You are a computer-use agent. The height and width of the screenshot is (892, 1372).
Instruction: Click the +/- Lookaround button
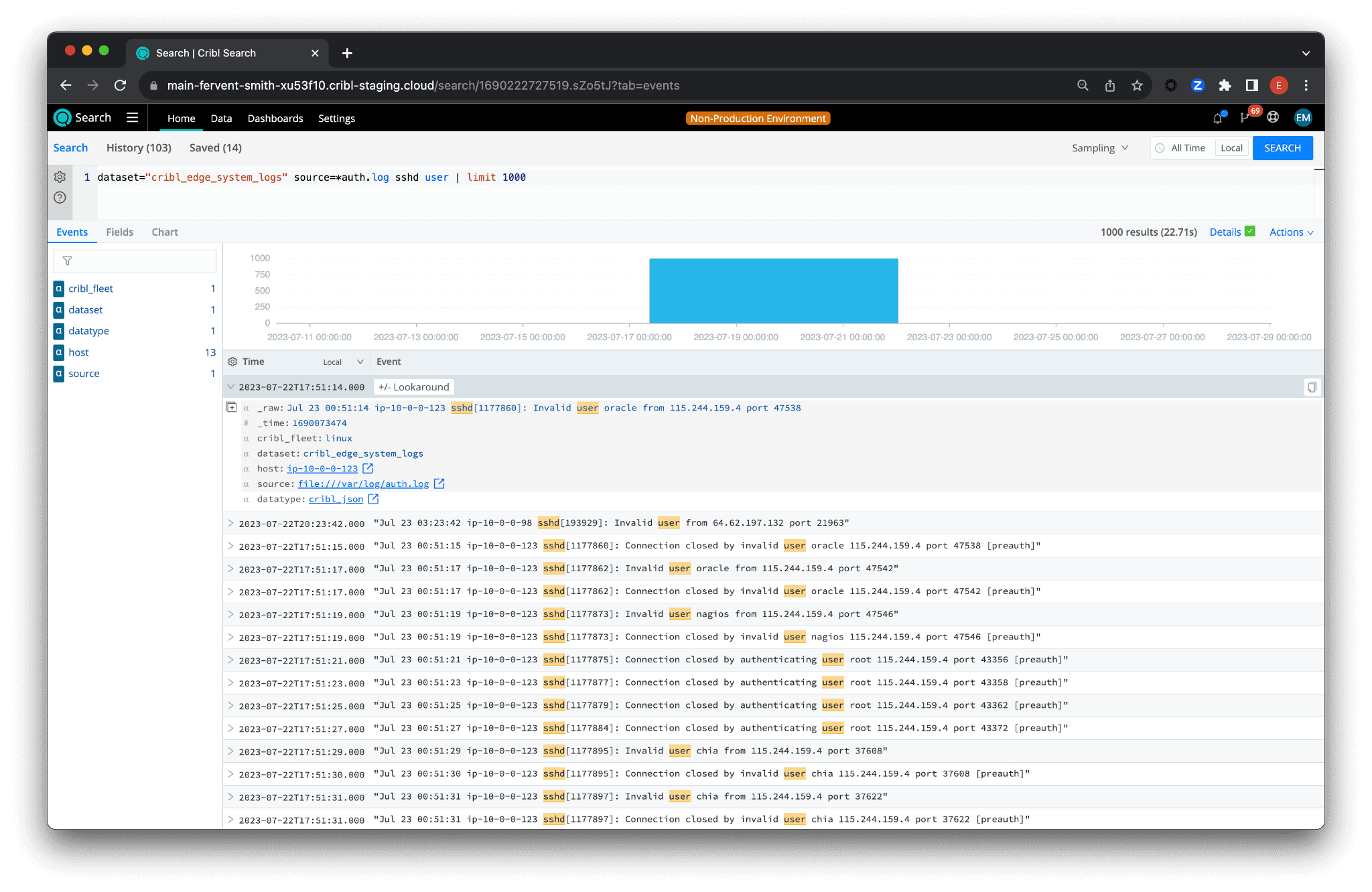tap(413, 387)
